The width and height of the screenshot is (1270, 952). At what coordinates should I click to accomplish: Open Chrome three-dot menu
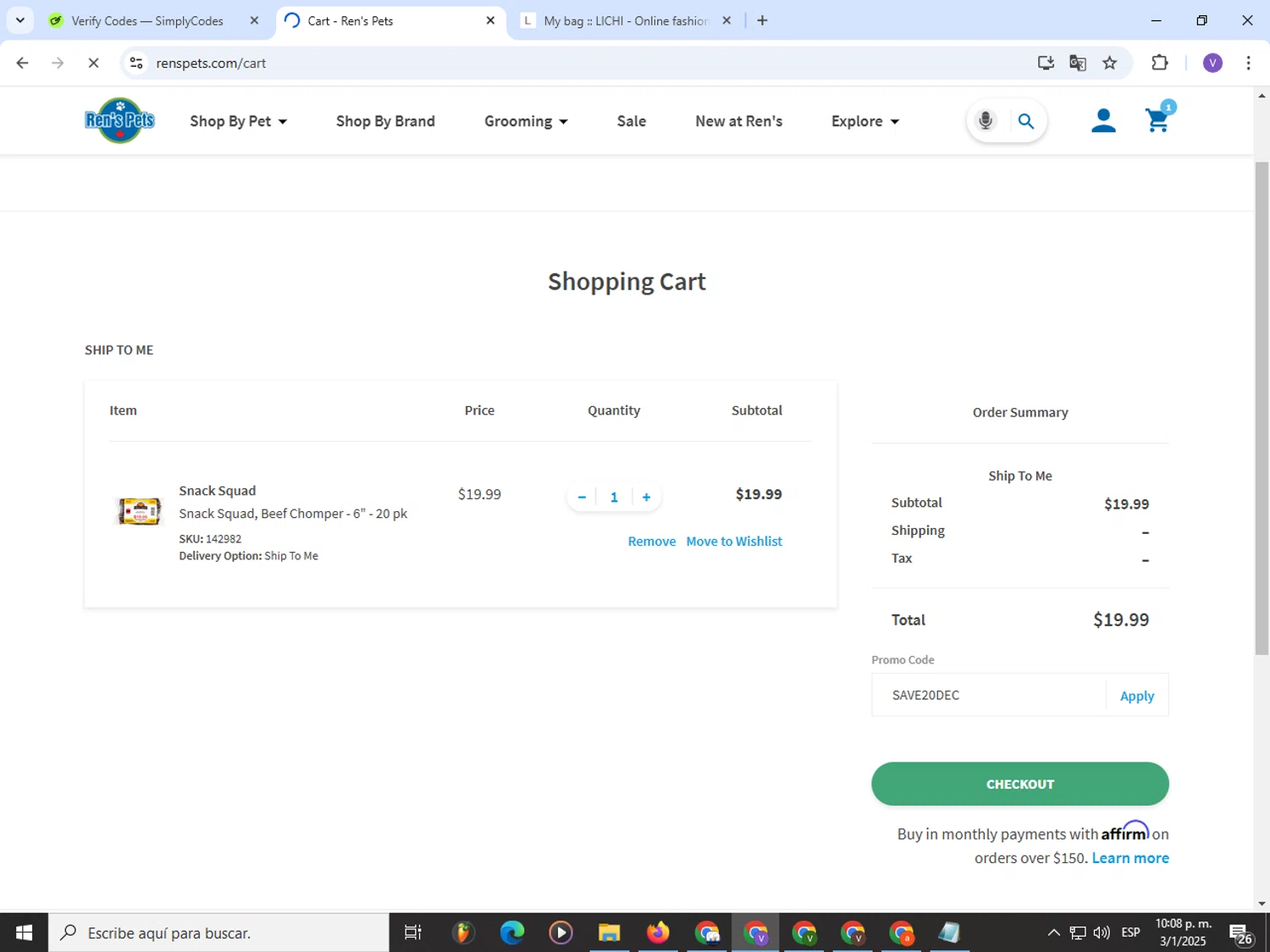pos(1248,63)
